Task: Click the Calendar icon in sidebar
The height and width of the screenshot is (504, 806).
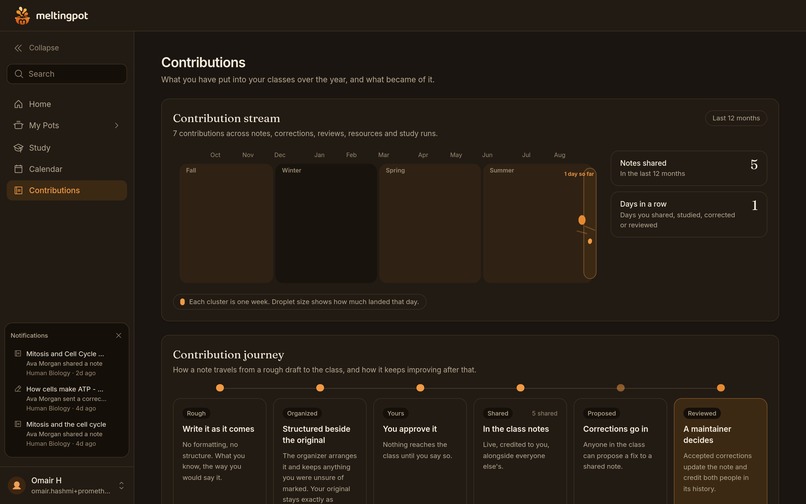Action: (x=19, y=169)
